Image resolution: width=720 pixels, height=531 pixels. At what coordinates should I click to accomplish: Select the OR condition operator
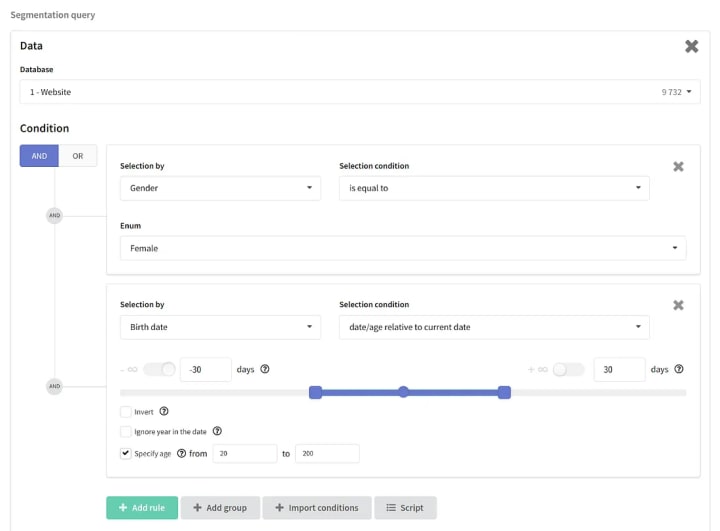tap(78, 156)
